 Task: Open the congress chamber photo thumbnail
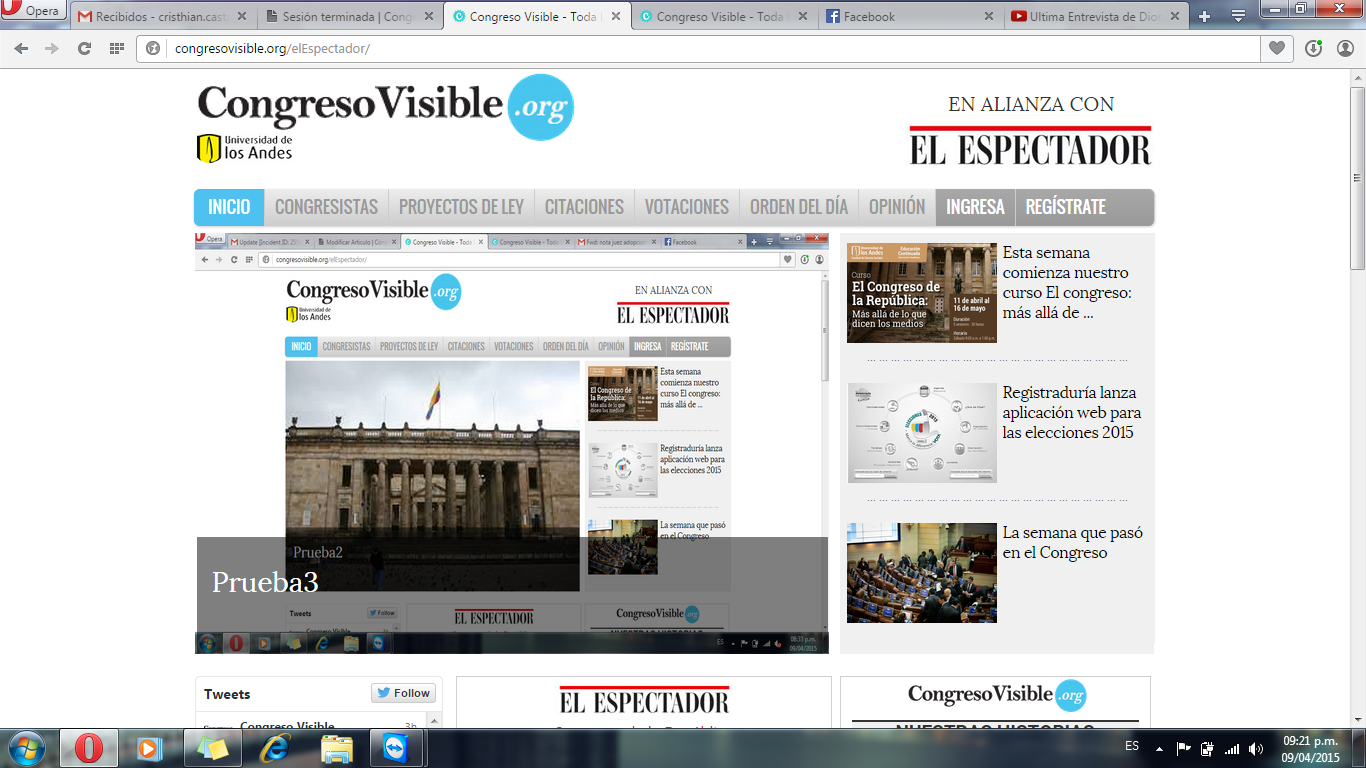tap(922, 573)
